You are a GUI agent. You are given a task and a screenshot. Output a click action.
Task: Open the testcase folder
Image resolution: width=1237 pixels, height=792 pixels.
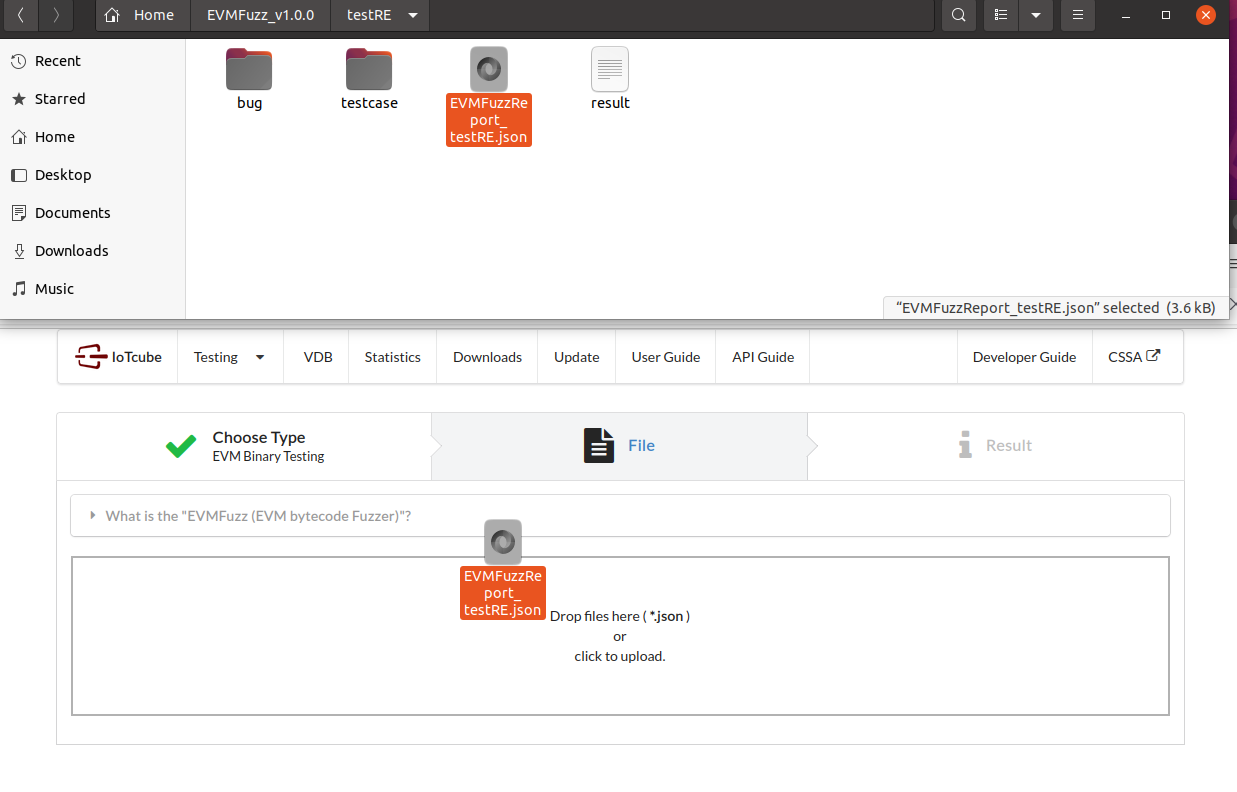[x=369, y=70]
